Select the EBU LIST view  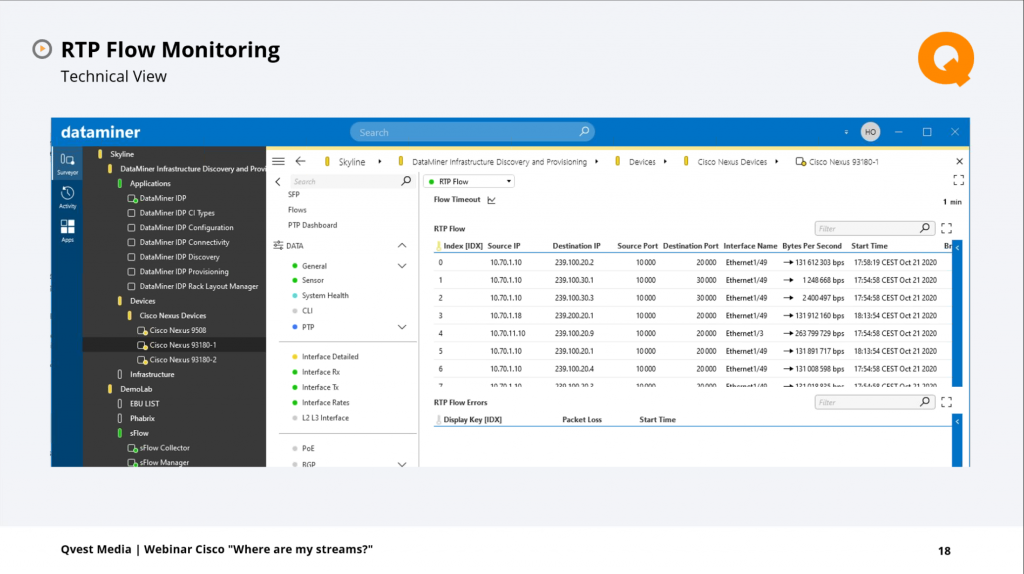[144, 404]
